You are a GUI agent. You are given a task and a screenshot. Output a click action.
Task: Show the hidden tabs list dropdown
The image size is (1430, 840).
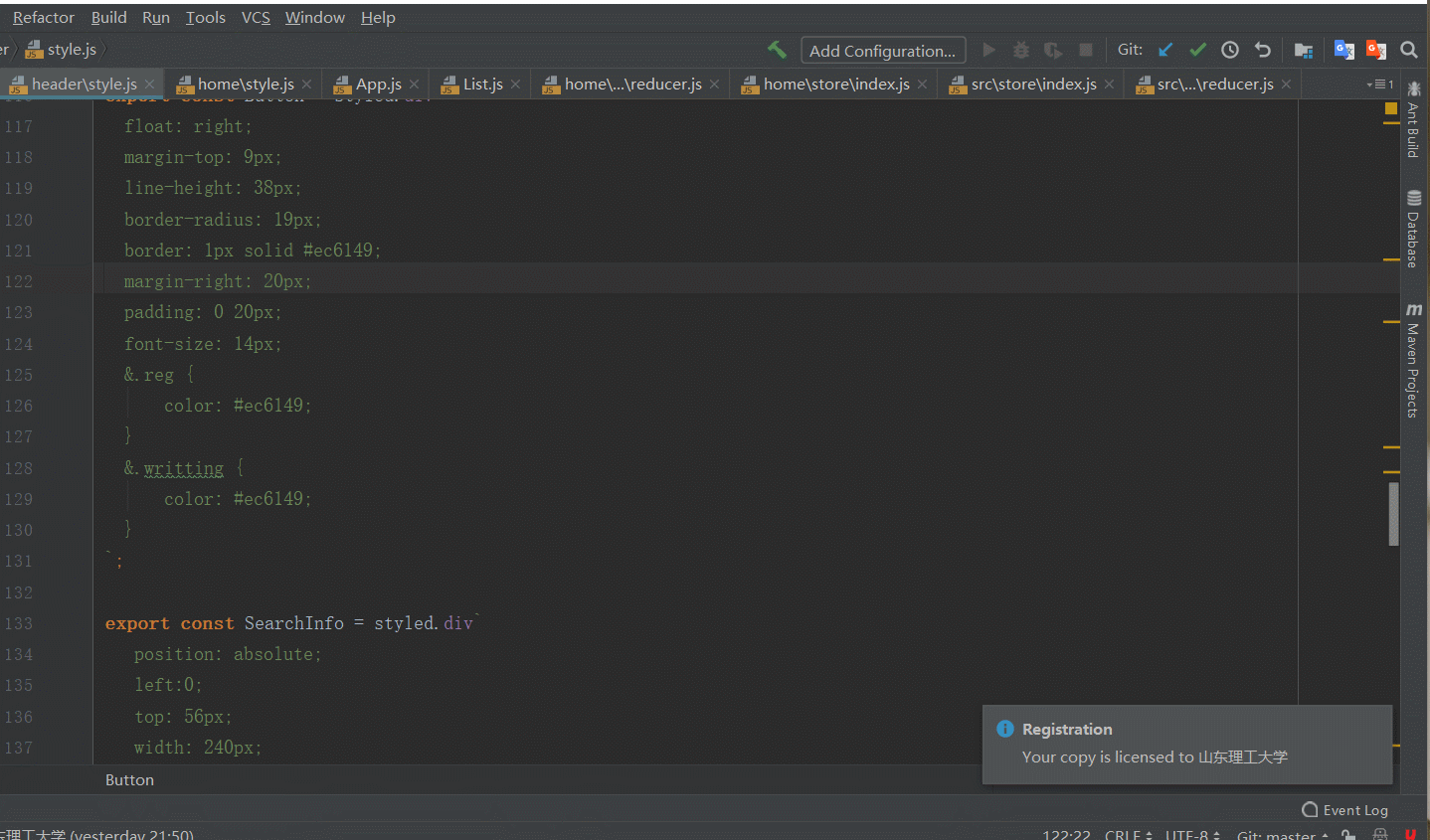[1380, 84]
